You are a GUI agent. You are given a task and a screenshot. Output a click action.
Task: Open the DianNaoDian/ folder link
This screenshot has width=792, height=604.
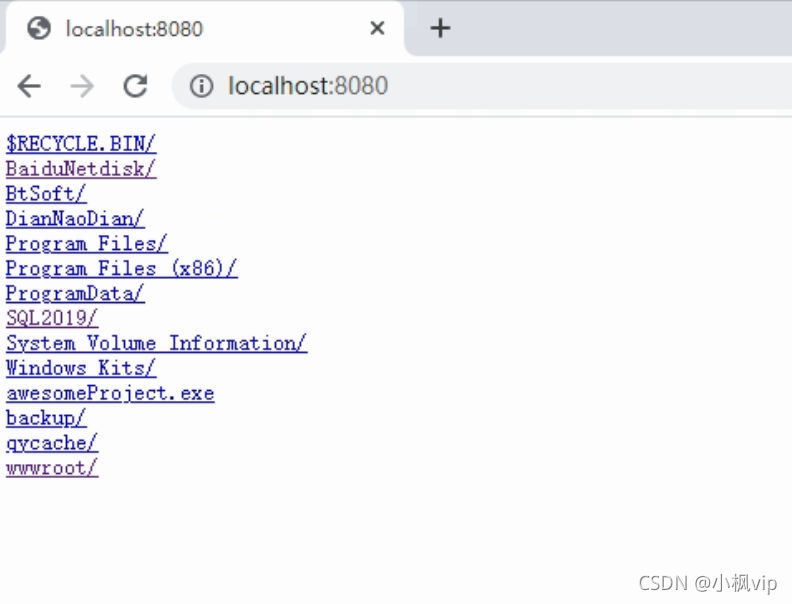(75, 219)
